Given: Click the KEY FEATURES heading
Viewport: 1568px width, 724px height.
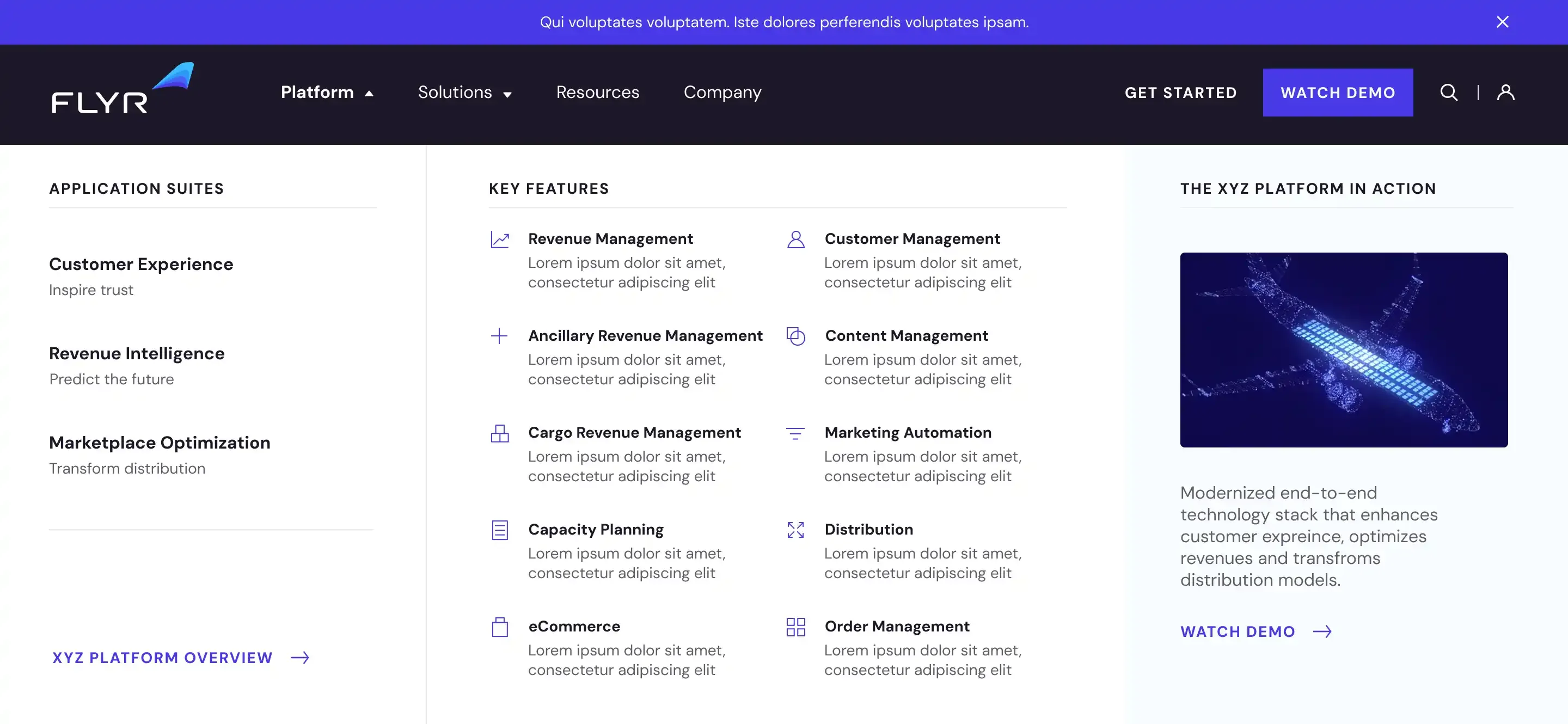Looking at the screenshot, I should [548, 188].
